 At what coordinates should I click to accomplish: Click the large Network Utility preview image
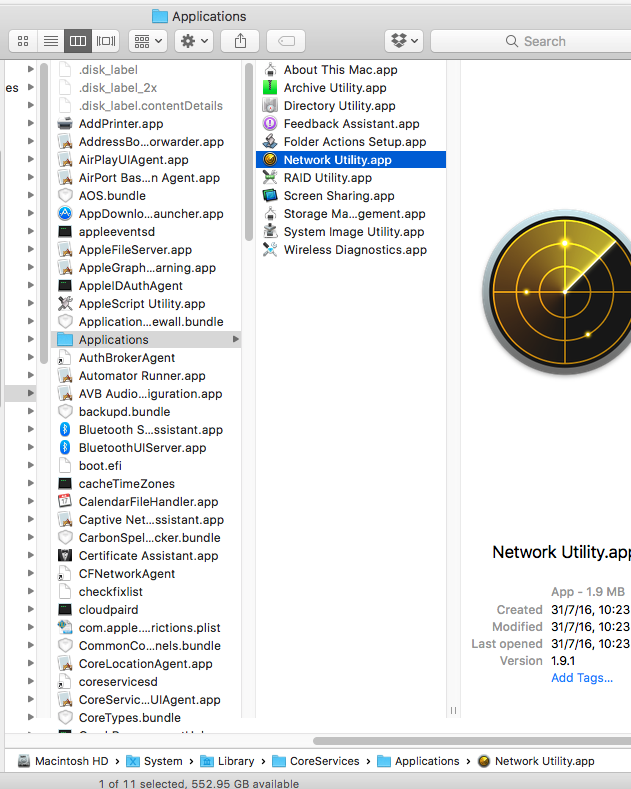[x=559, y=292]
